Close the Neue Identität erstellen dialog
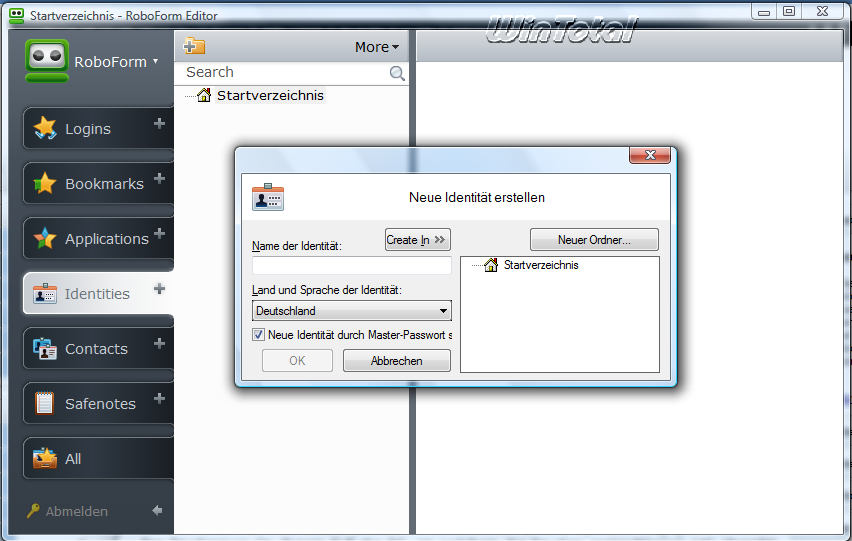Screen dimensions: 852x541 click(x=650, y=155)
